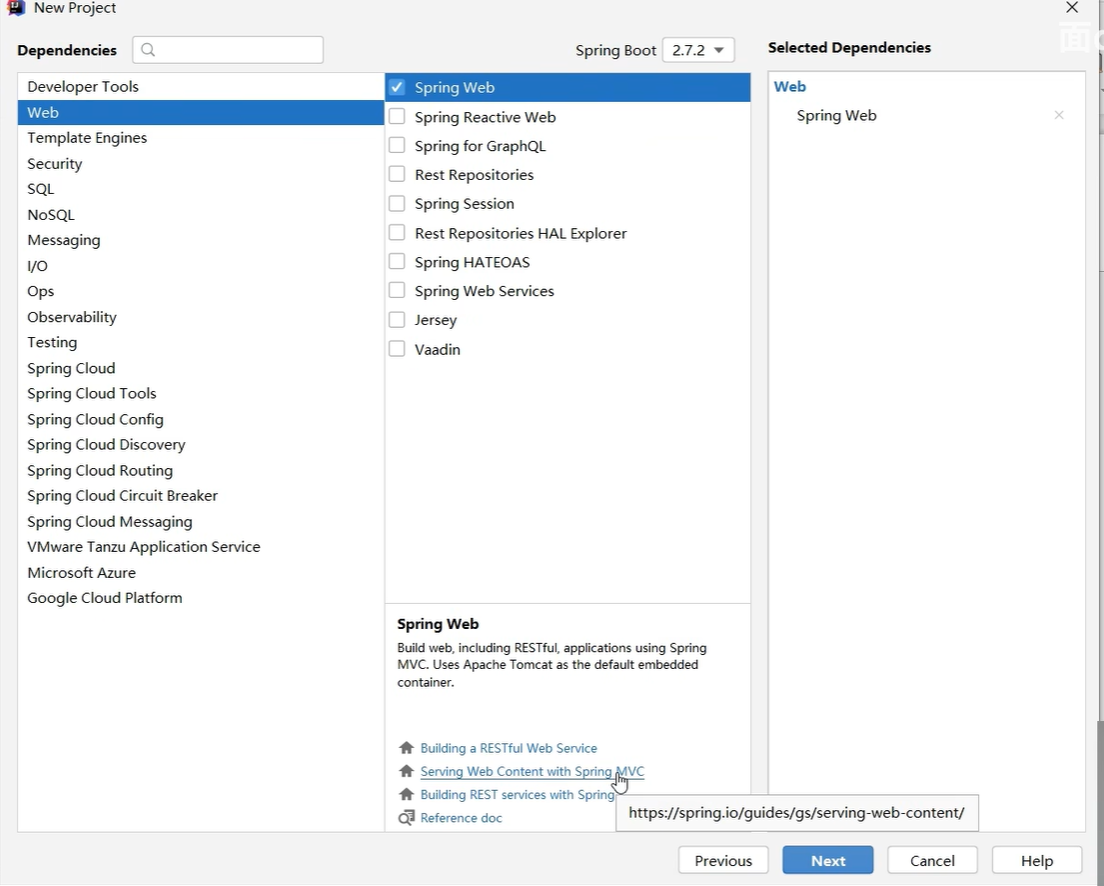Select Spring Cloud Config category
The height and width of the screenshot is (886, 1104).
pyautogui.click(x=201, y=419)
